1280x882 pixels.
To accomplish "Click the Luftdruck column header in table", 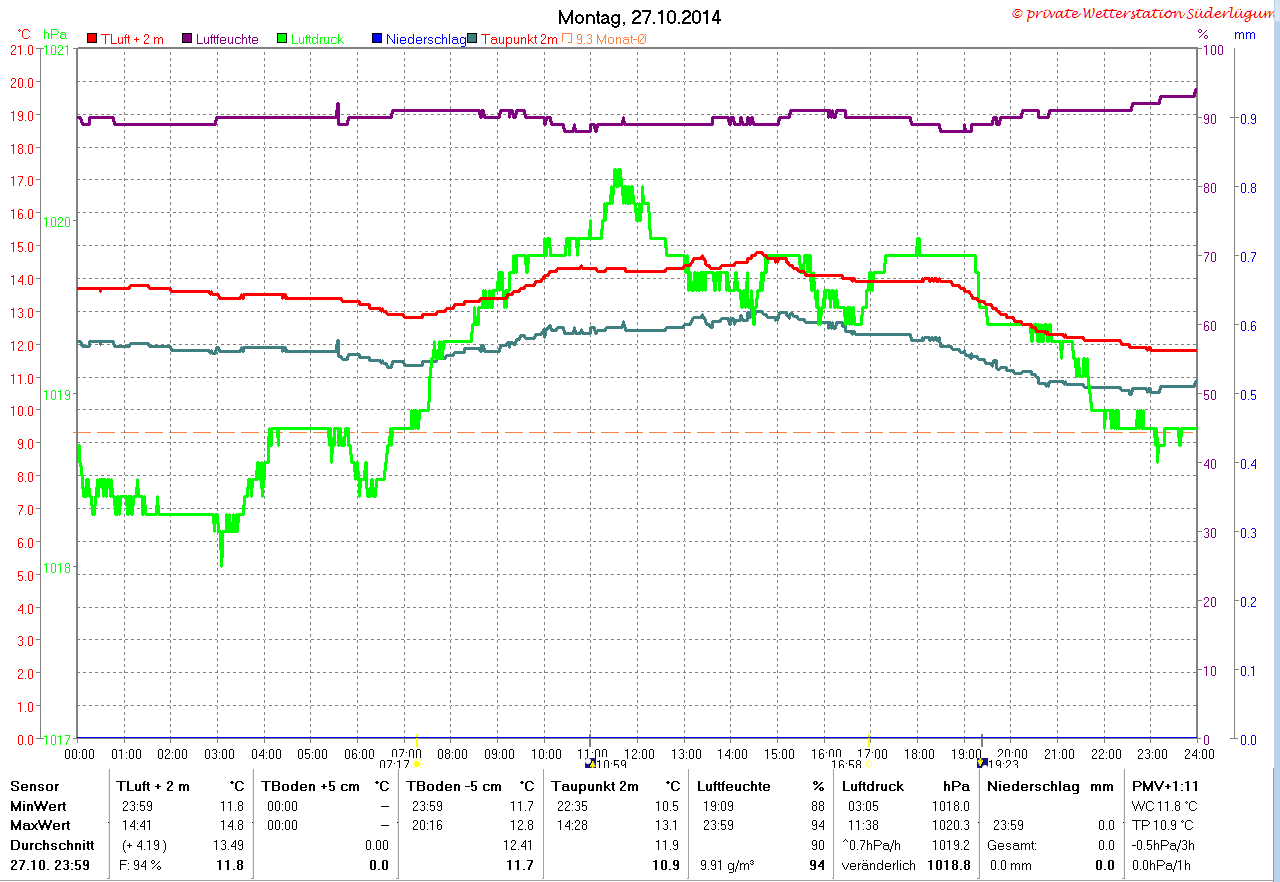I will coord(873,786).
